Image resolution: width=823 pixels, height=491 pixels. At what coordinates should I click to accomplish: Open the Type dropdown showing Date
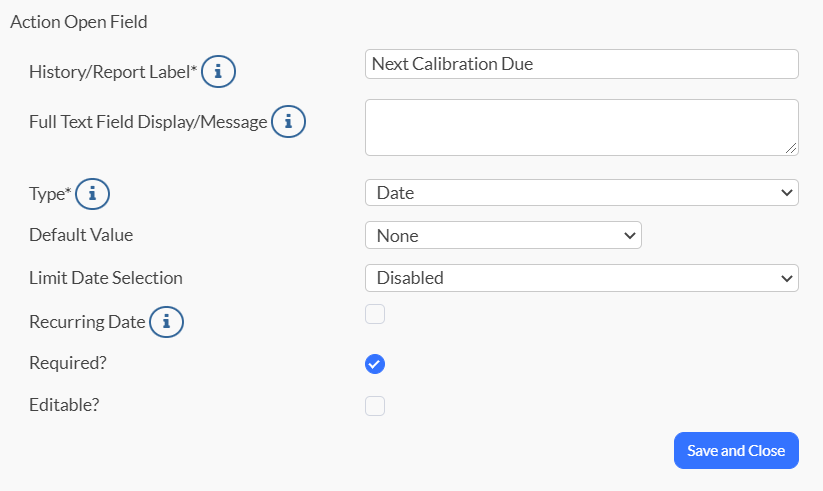582,193
